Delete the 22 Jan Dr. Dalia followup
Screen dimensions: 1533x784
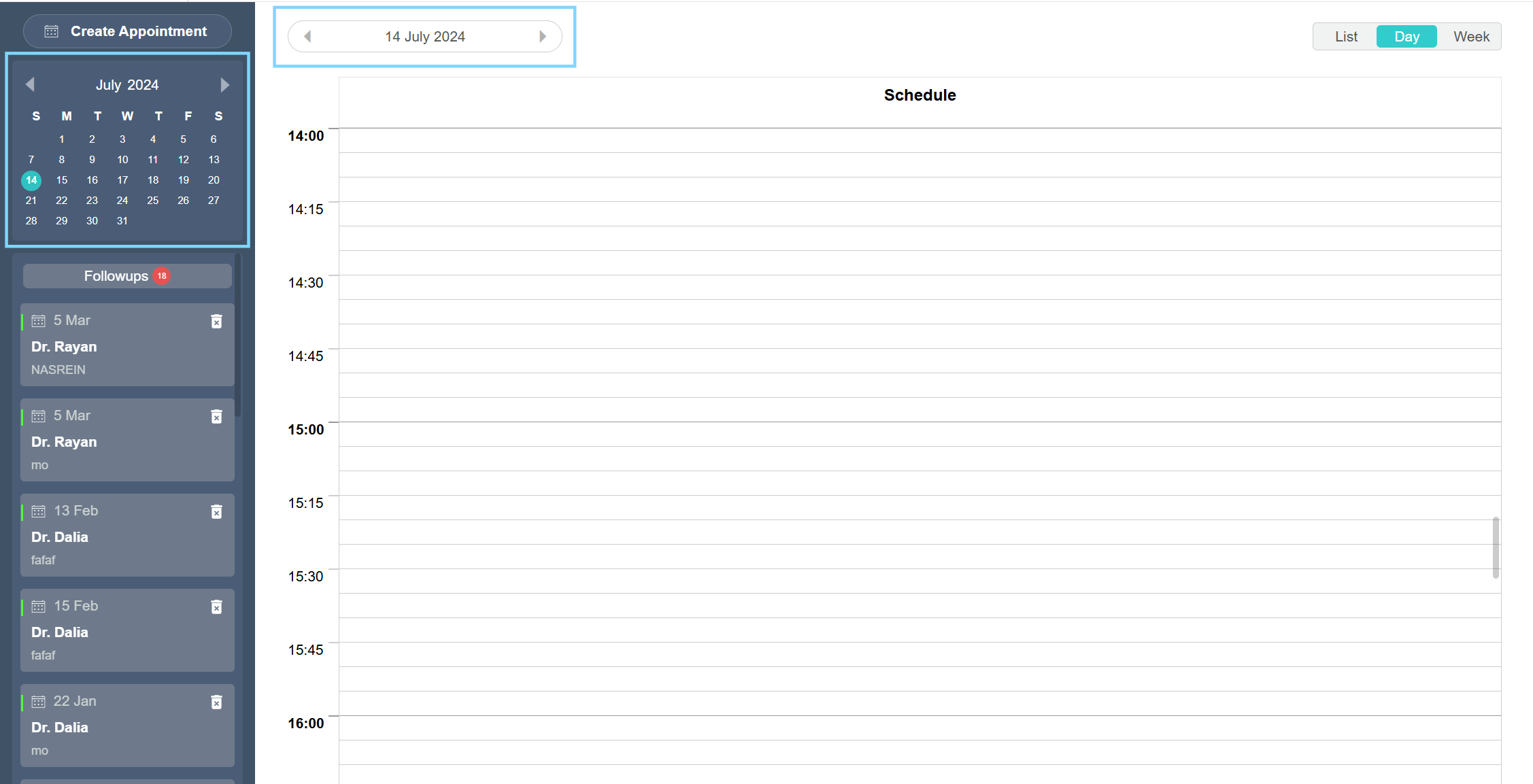pos(216,702)
